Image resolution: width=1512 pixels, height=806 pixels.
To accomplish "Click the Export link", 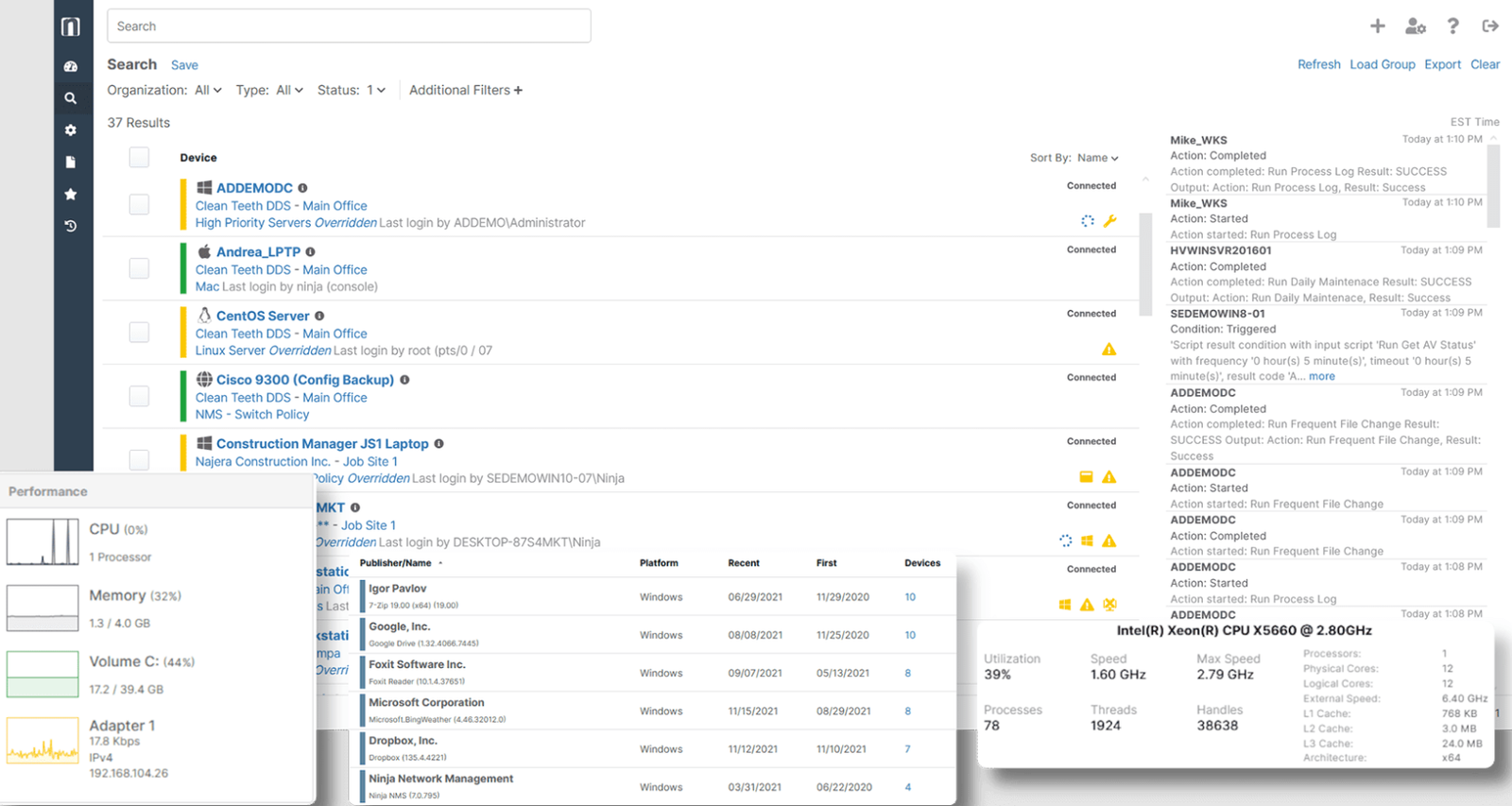I will pos(1443,64).
